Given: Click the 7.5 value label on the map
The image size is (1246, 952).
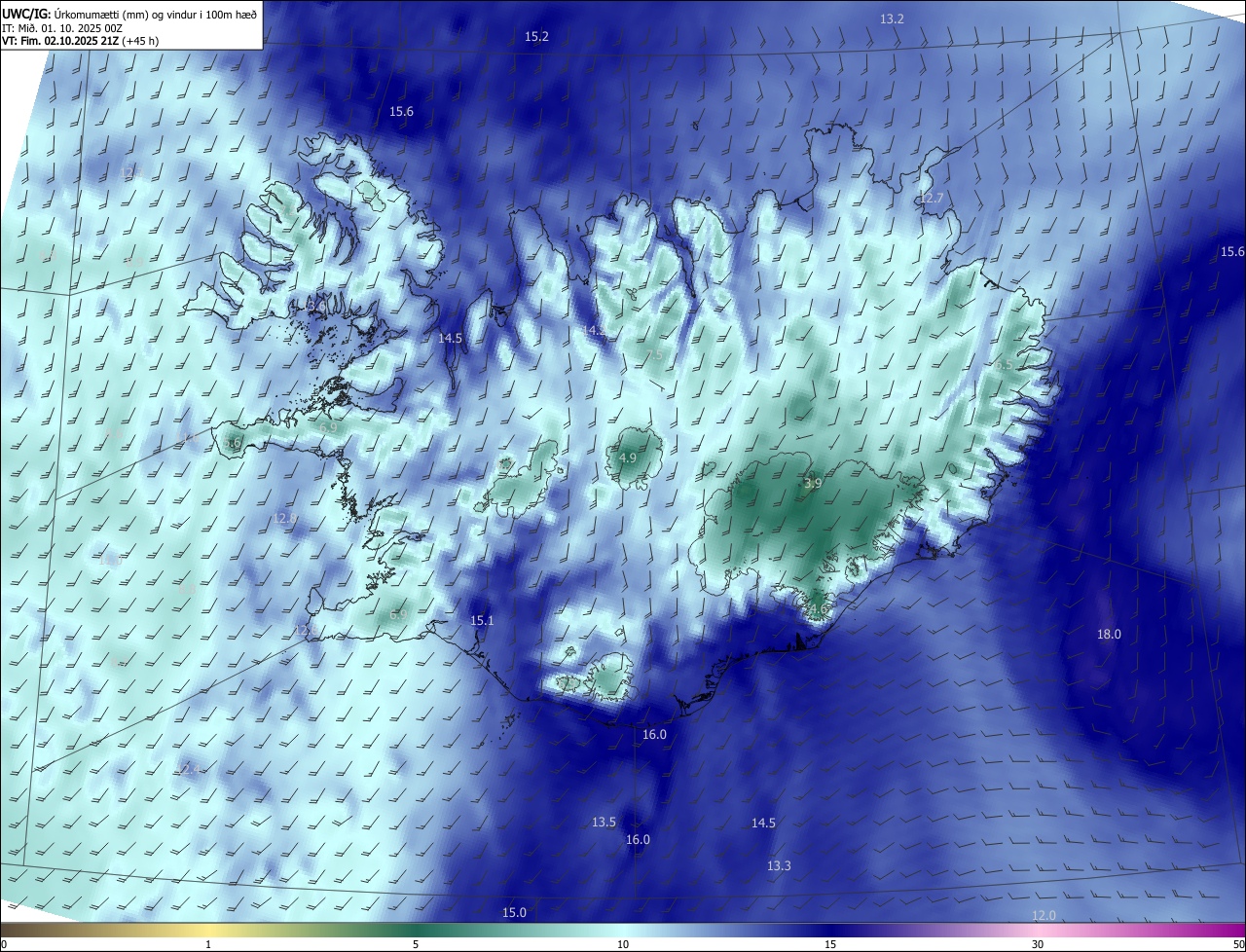Looking at the screenshot, I should coord(654,355).
